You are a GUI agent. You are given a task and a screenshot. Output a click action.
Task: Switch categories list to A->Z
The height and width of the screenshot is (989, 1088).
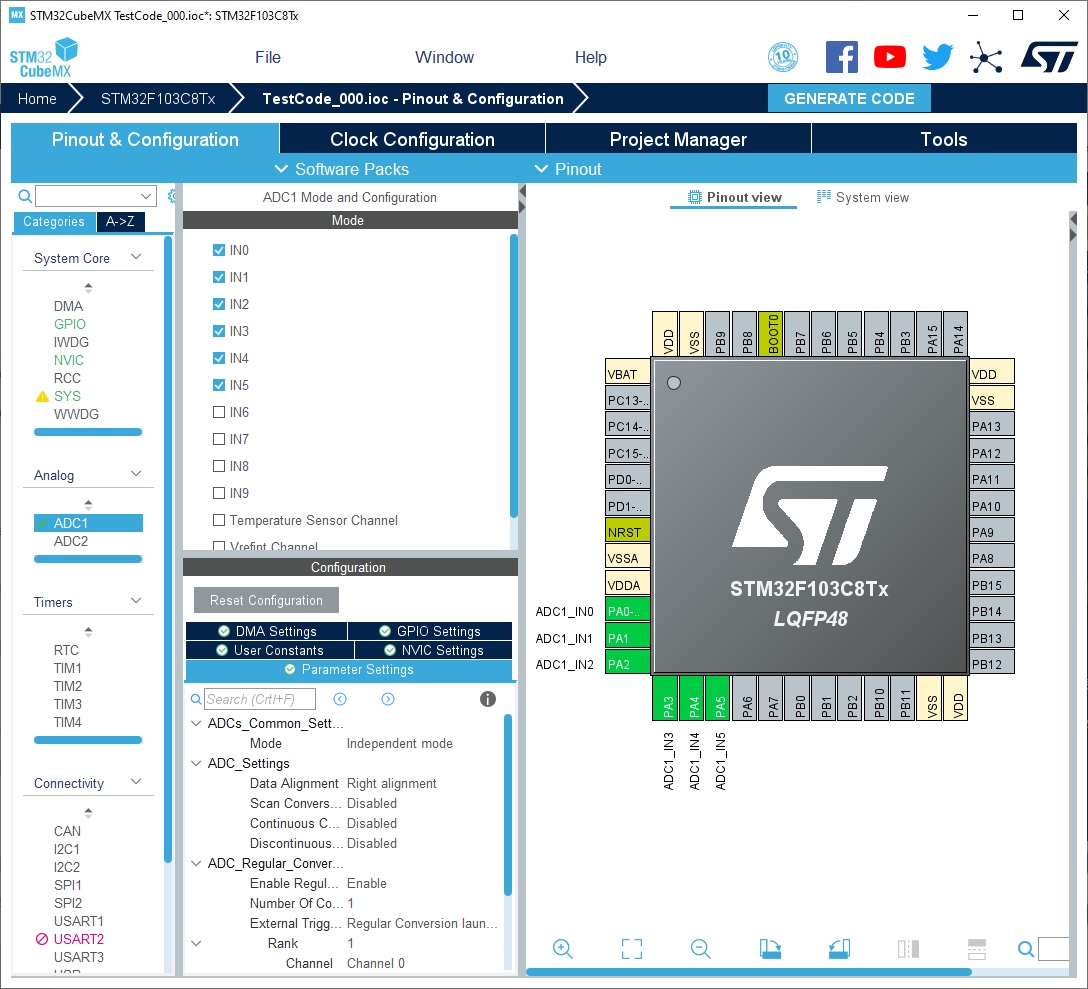coord(120,221)
